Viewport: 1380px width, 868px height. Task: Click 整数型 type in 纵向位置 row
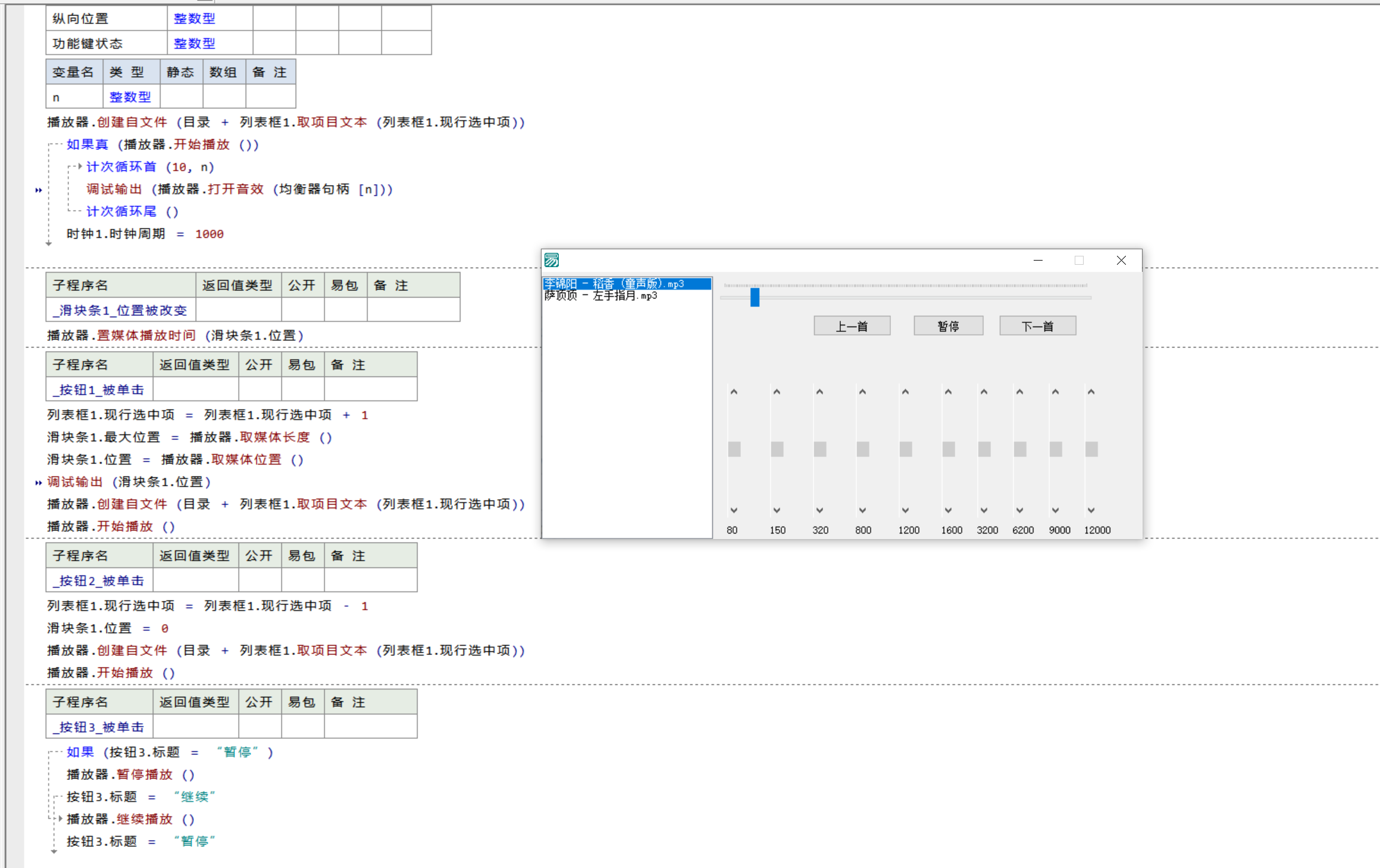click(195, 18)
